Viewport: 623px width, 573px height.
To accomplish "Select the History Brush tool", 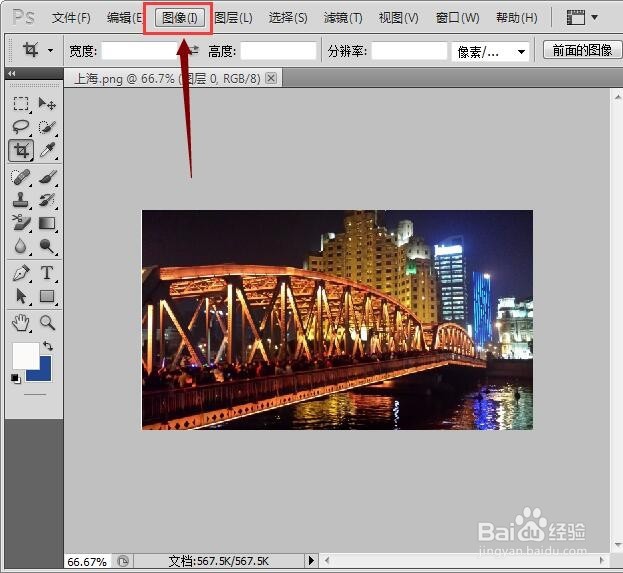I will coord(47,200).
